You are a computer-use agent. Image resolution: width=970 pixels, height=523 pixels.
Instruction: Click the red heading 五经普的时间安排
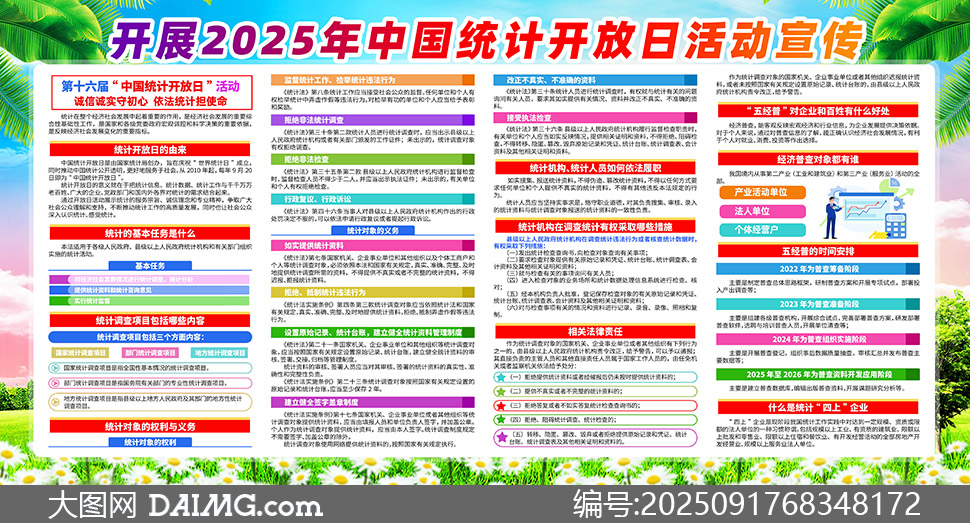tap(818, 251)
